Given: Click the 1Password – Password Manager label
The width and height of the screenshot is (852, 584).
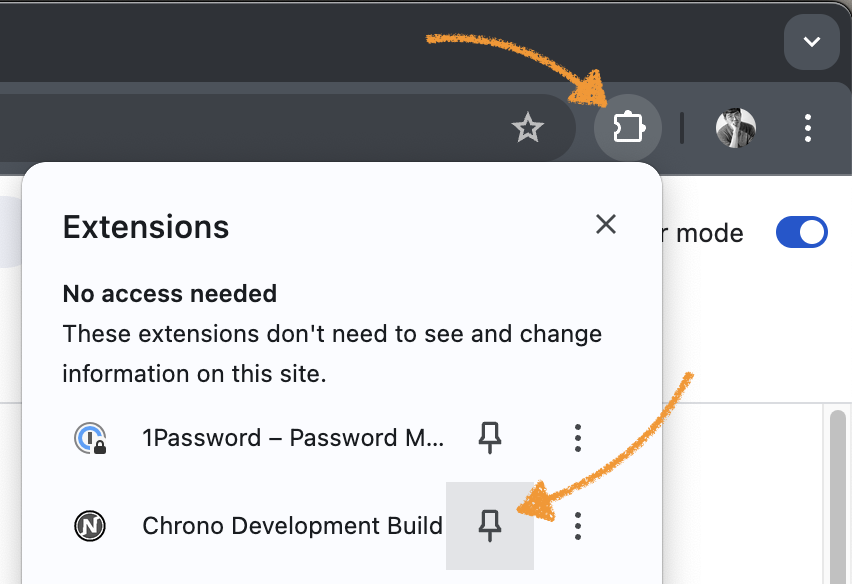Looking at the screenshot, I should [x=292, y=437].
